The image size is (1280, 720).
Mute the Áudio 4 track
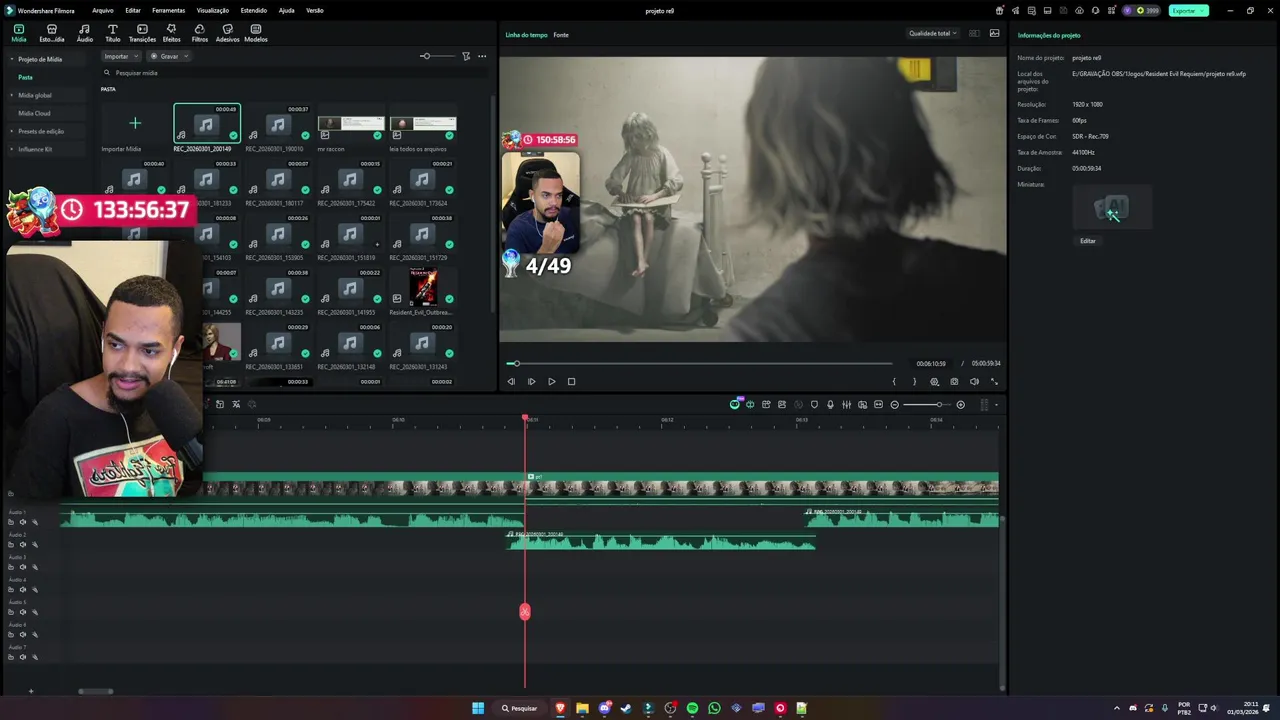click(x=23, y=590)
